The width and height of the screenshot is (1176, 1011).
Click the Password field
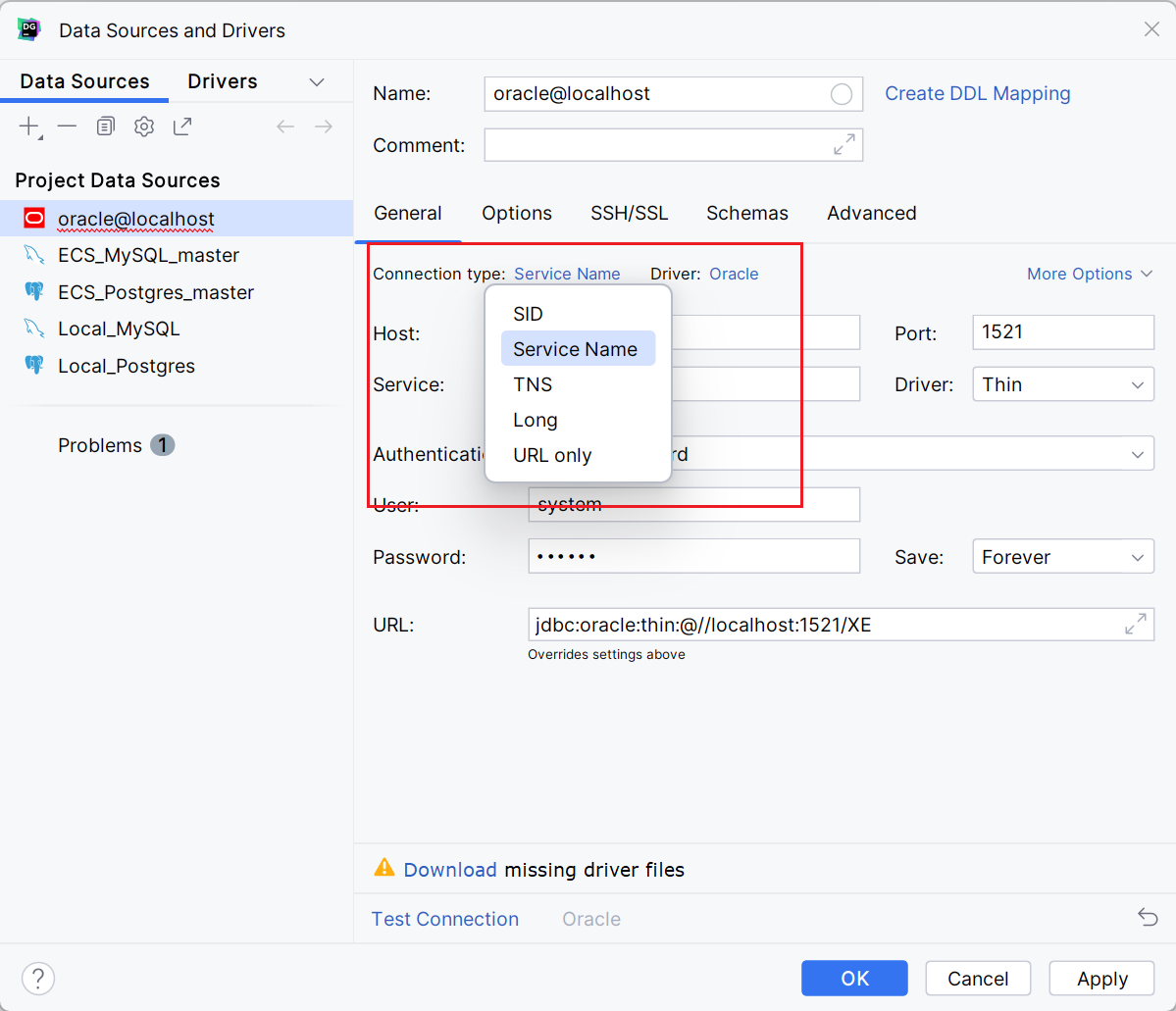point(693,557)
